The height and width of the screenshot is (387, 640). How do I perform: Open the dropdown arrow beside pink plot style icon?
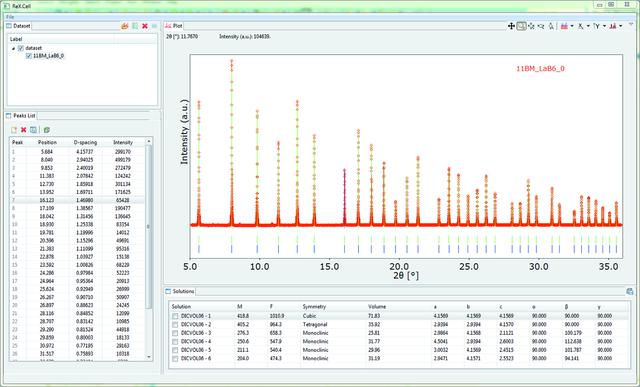[x=572, y=26]
